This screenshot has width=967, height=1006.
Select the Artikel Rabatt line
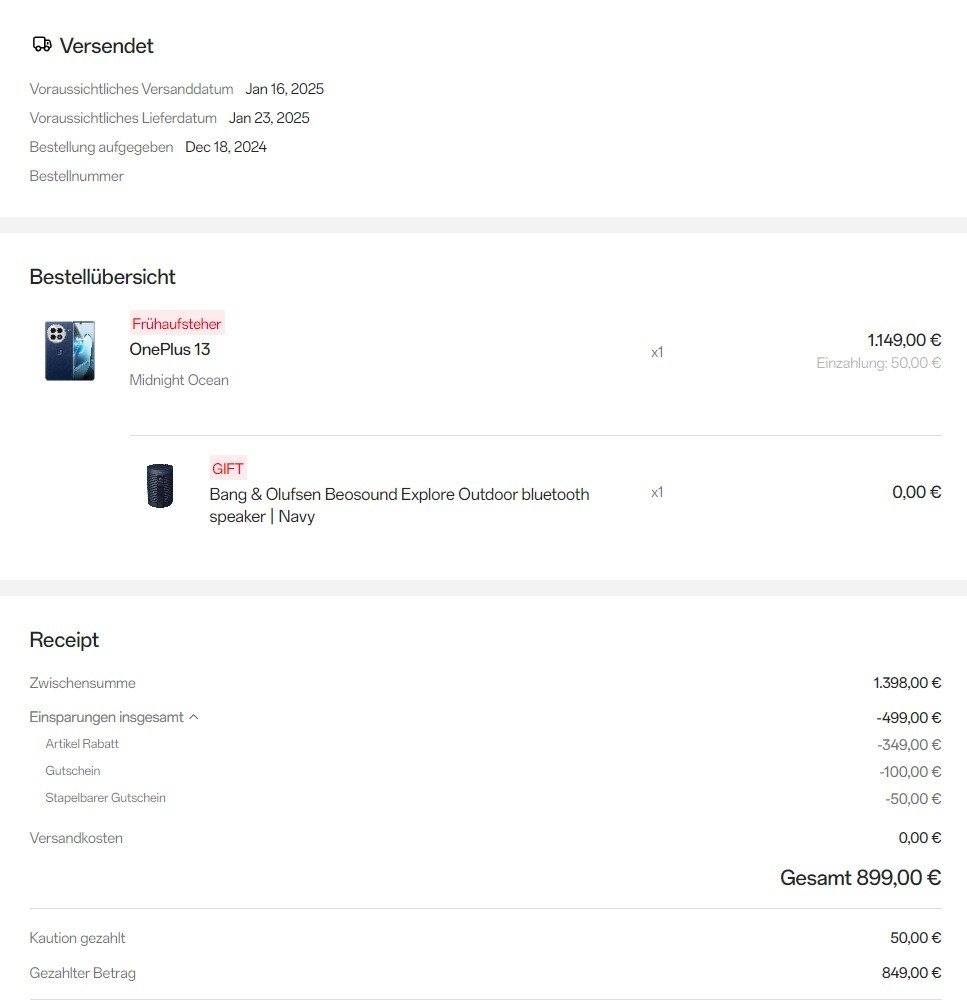coord(82,744)
